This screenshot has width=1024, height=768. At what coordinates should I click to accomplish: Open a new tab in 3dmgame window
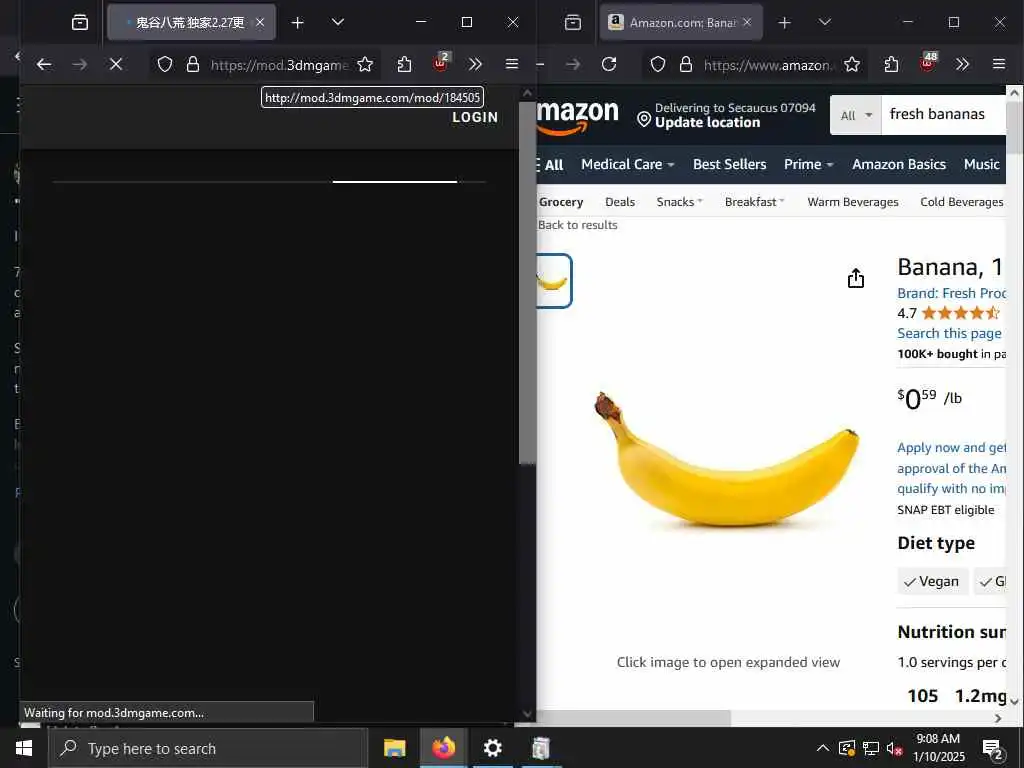click(298, 22)
